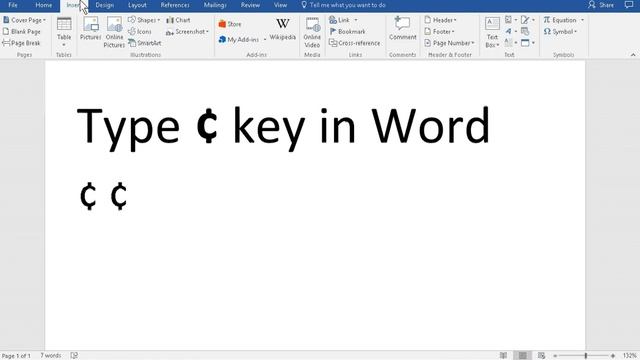Image resolution: width=640 pixels, height=360 pixels.
Task: Click the 132% zoom level
Action: (630, 356)
